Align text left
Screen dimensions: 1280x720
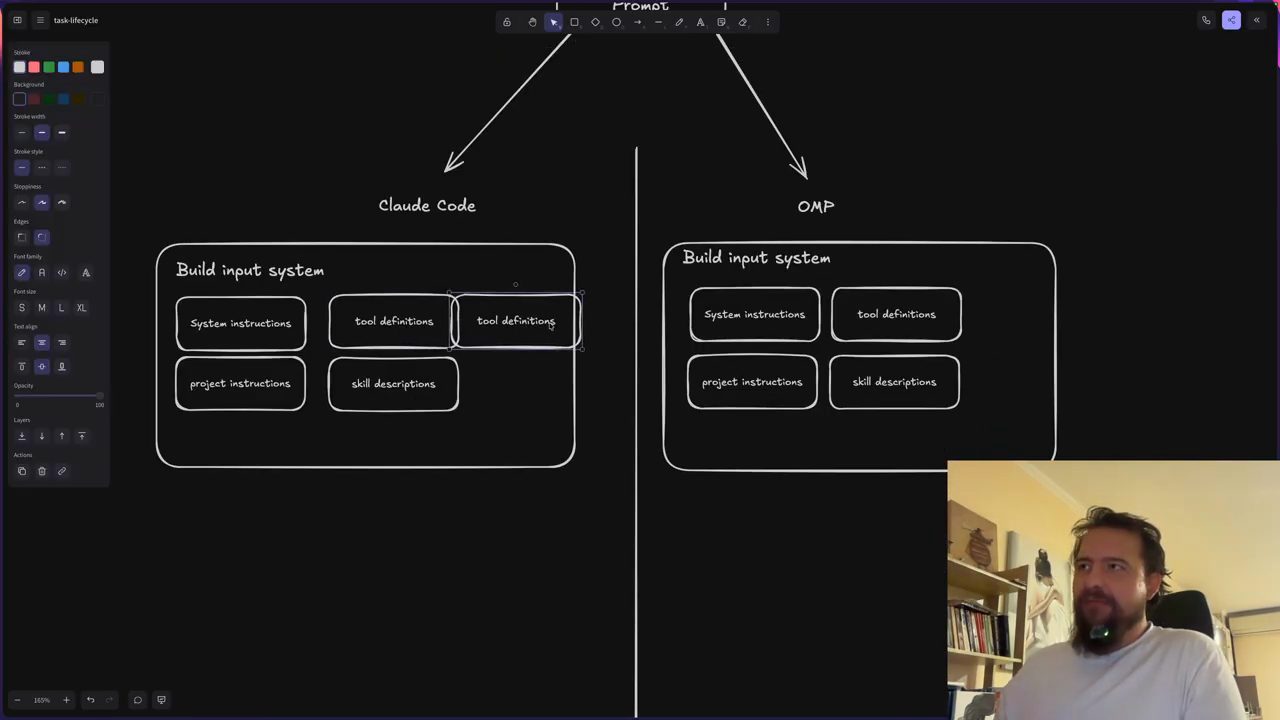(x=22, y=342)
